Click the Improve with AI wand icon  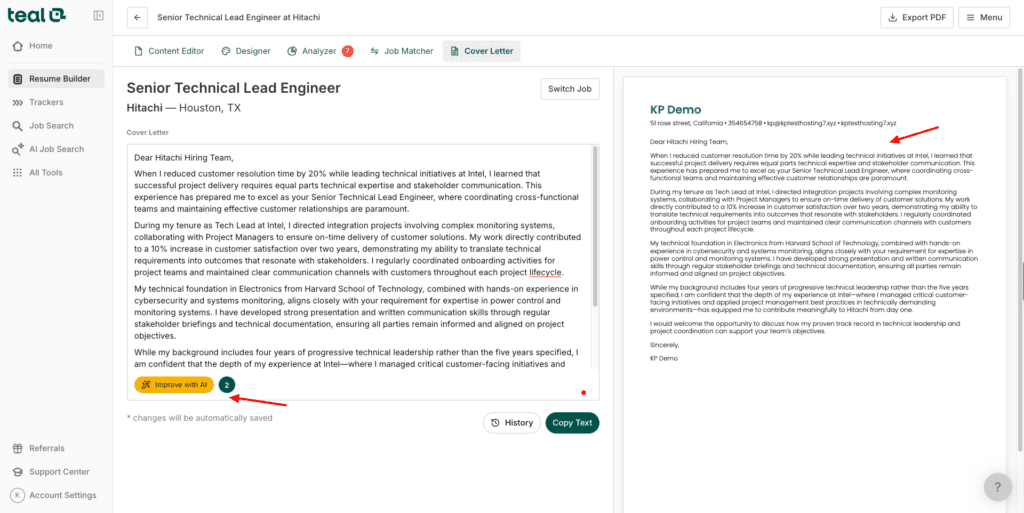click(x=146, y=385)
